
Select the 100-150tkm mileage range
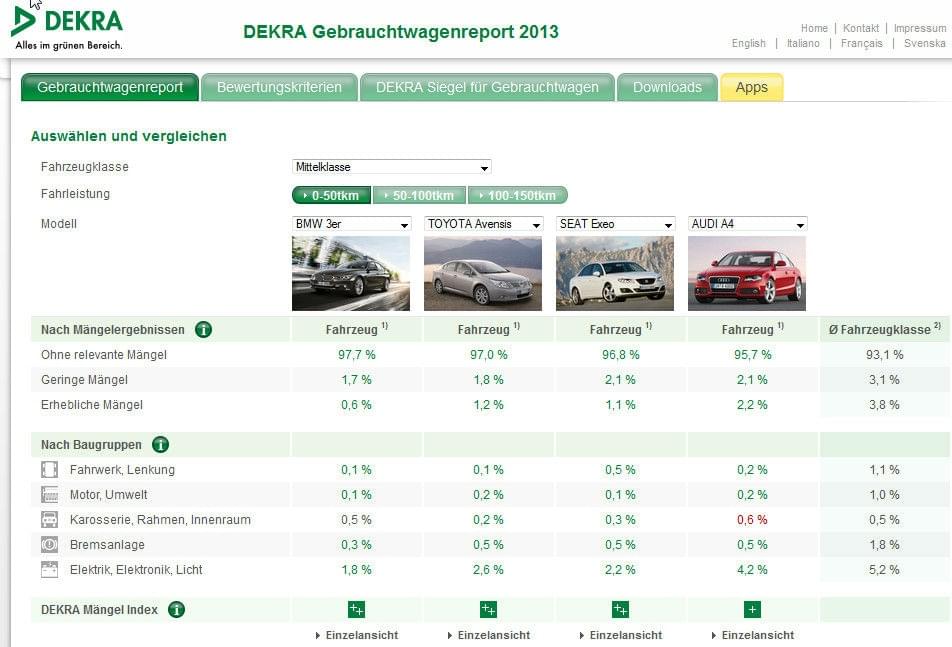coord(518,195)
